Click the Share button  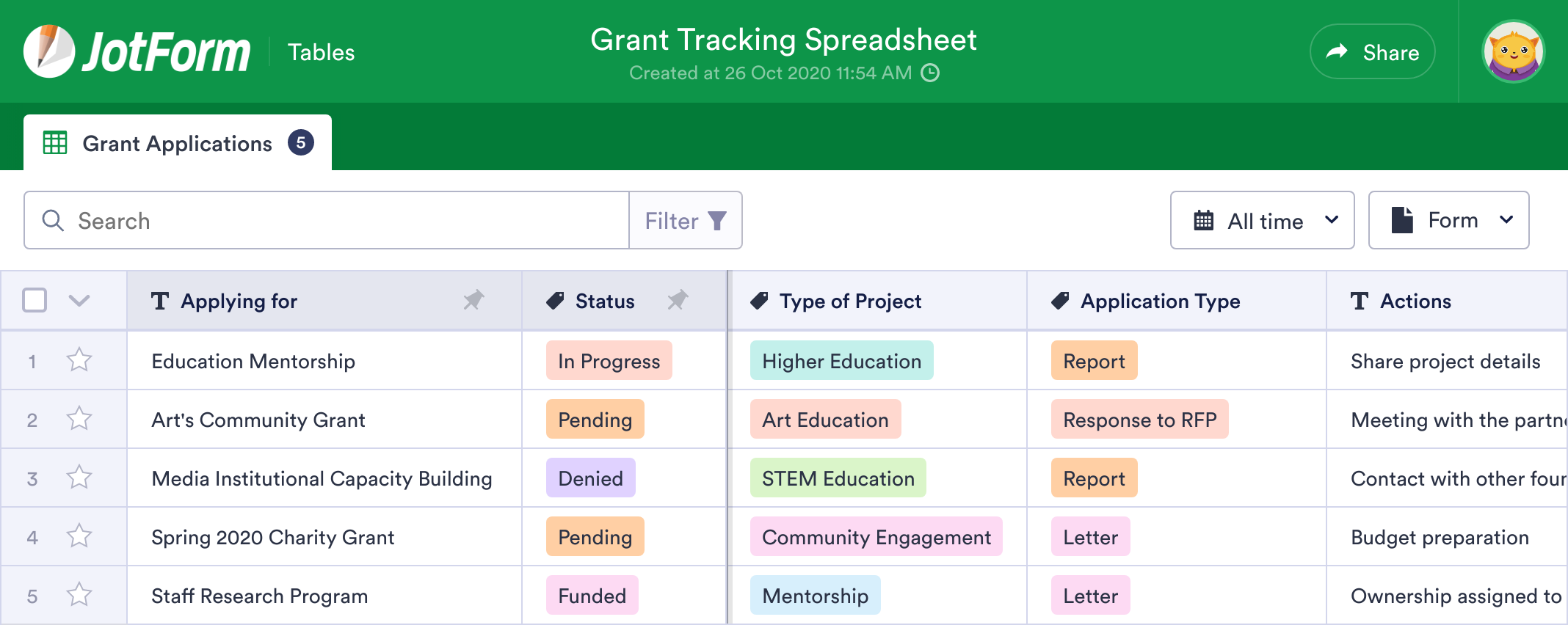point(1372,52)
